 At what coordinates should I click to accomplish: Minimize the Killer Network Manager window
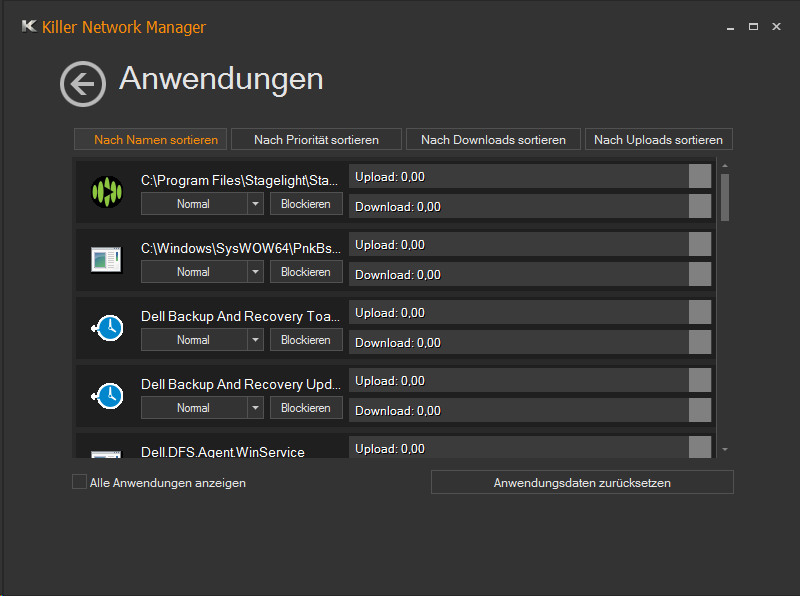click(730, 27)
